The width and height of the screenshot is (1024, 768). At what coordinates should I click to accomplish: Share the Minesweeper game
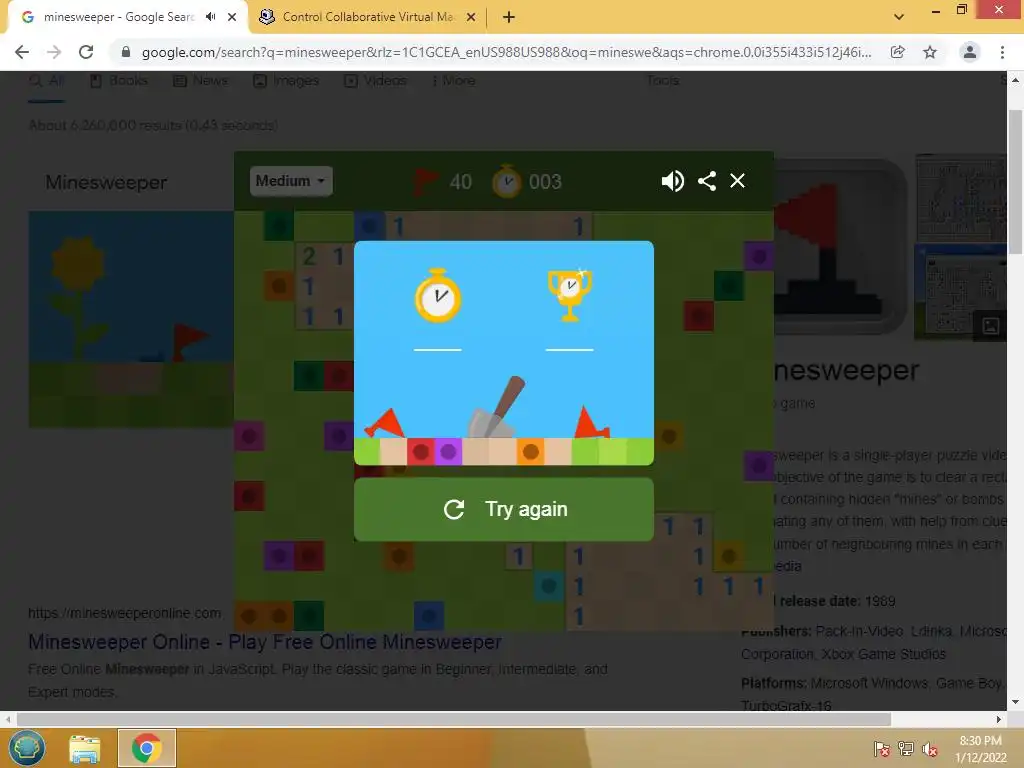(x=707, y=181)
